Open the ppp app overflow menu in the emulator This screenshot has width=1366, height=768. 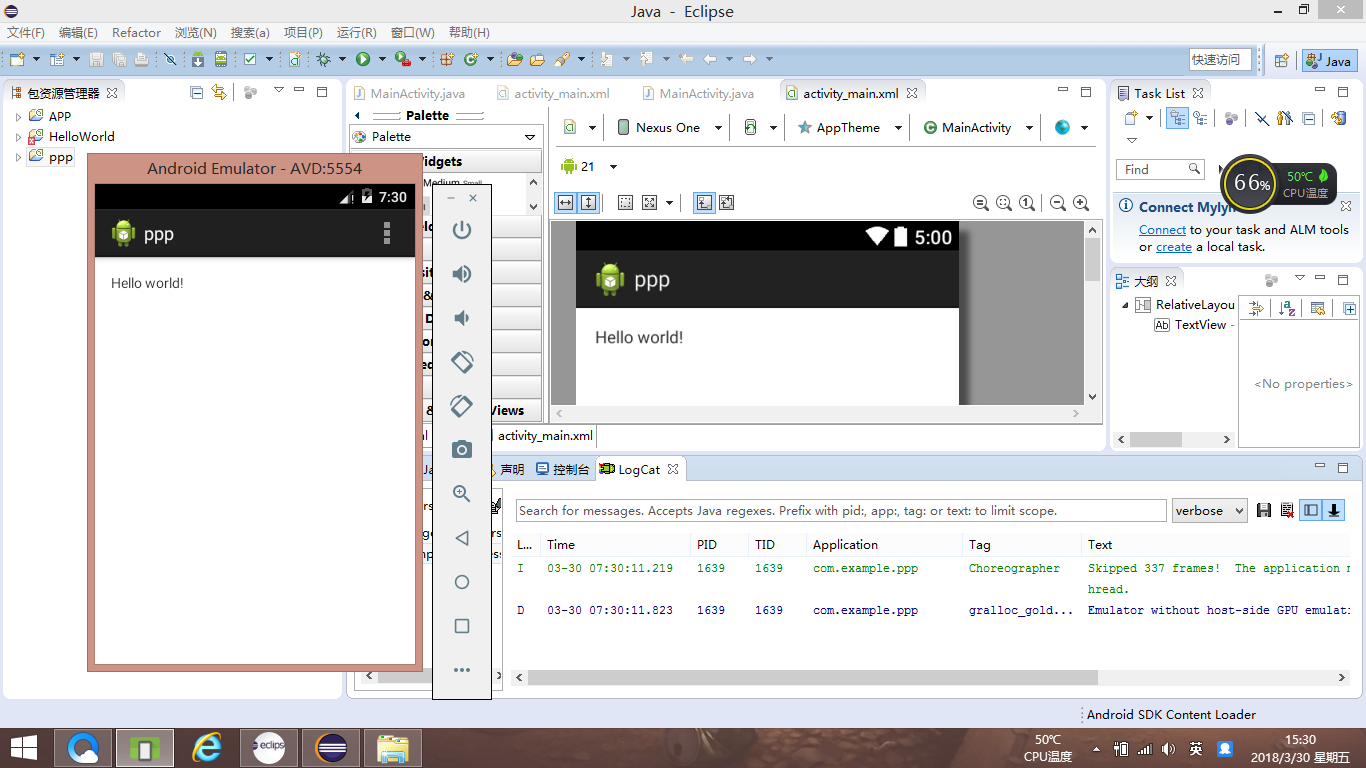pyautogui.click(x=388, y=234)
